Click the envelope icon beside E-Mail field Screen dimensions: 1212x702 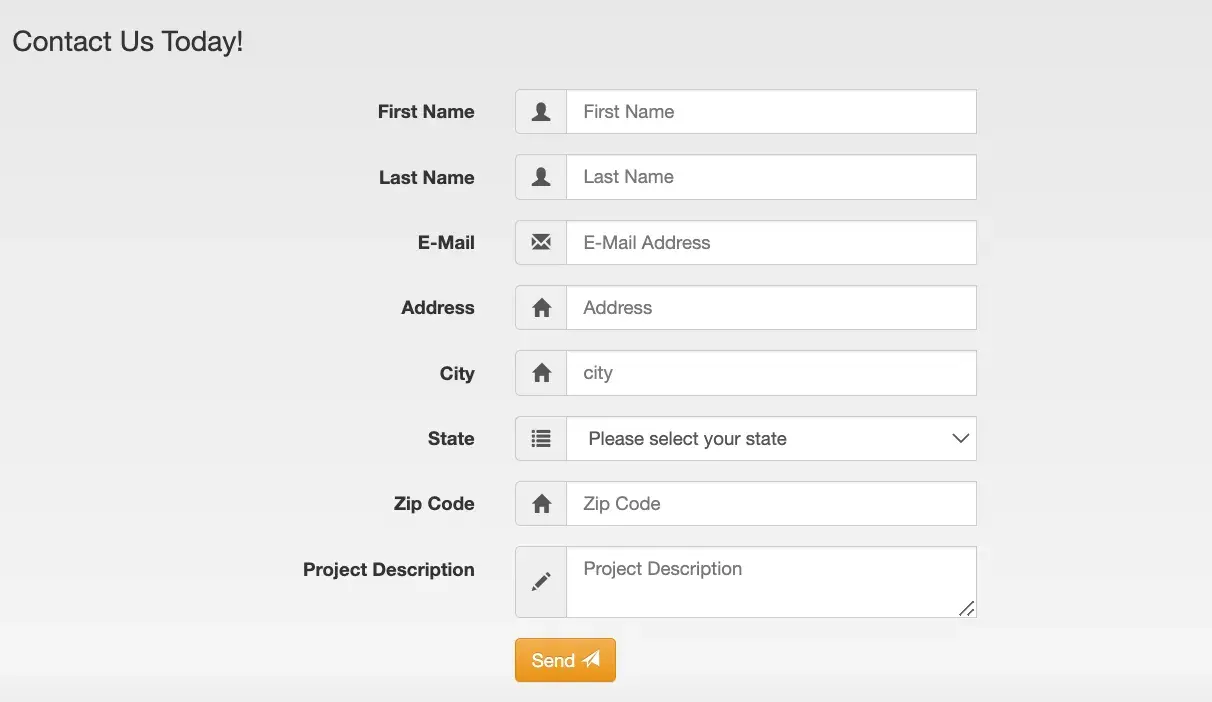point(541,242)
